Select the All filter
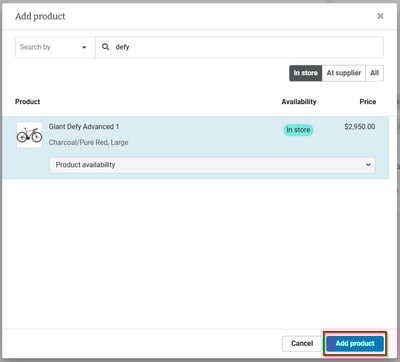 374,73
